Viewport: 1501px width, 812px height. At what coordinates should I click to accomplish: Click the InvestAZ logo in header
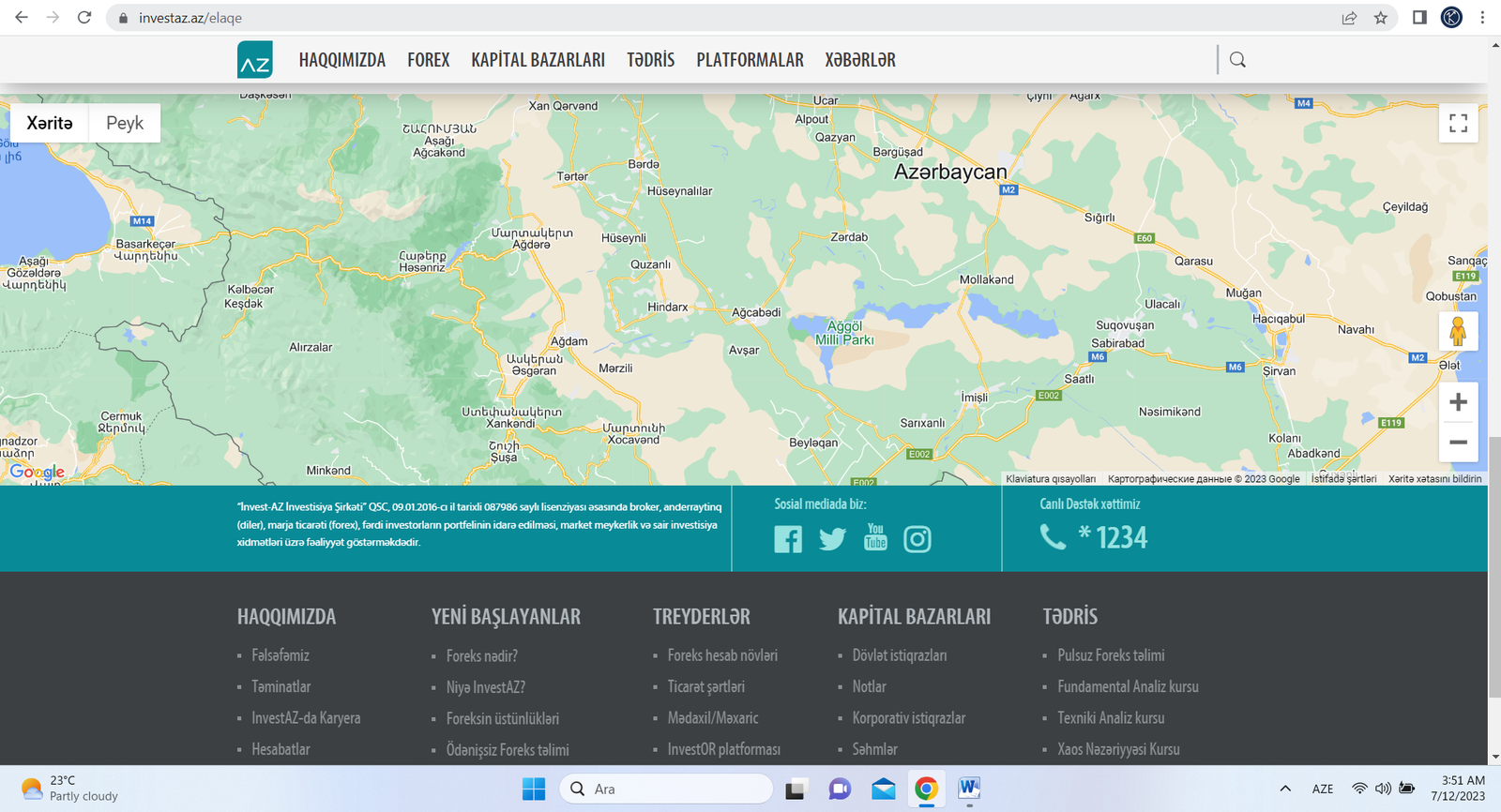tap(255, 60)
